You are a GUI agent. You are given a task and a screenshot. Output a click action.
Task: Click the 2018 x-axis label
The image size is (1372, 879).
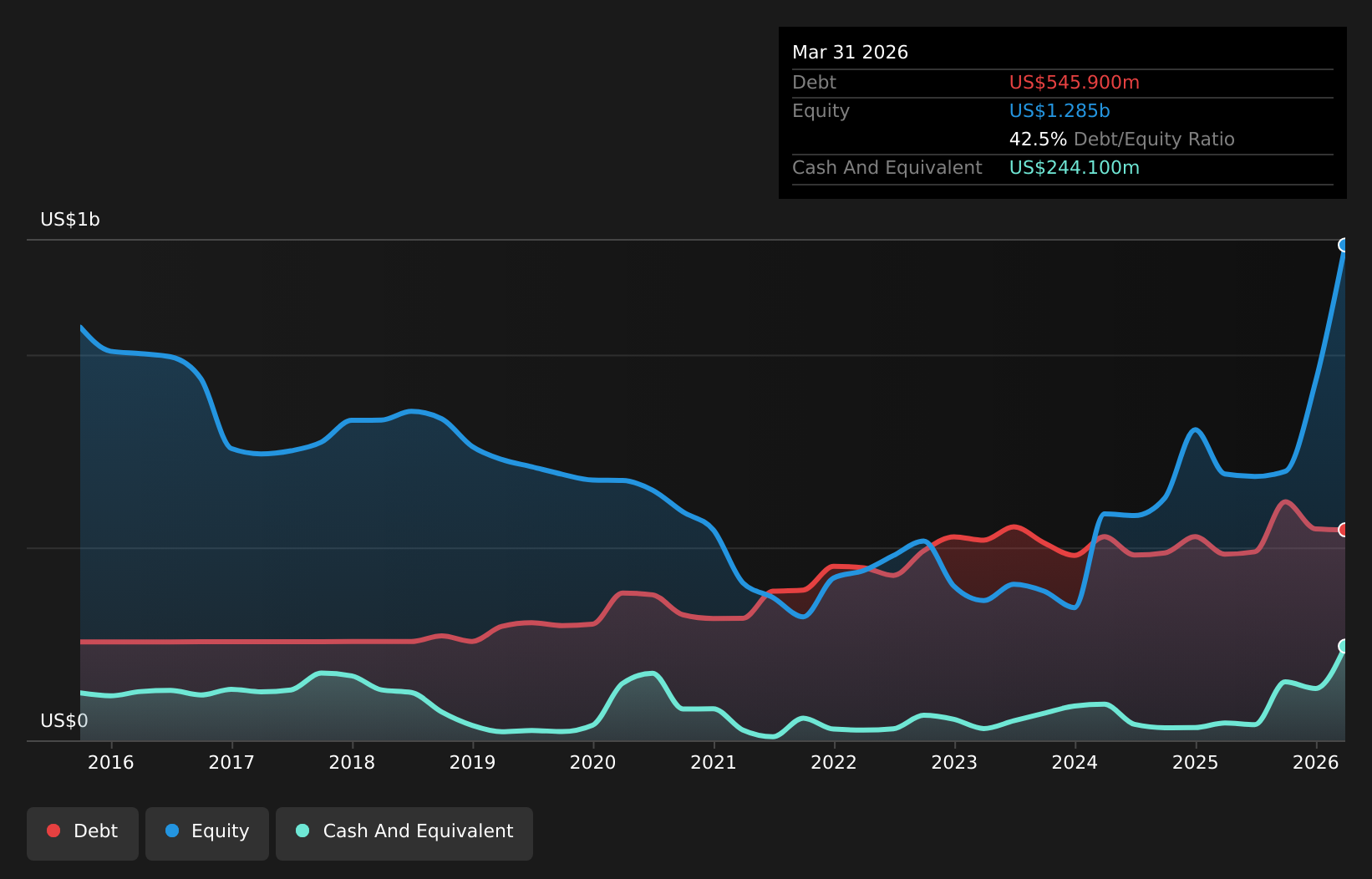point(352,762)
